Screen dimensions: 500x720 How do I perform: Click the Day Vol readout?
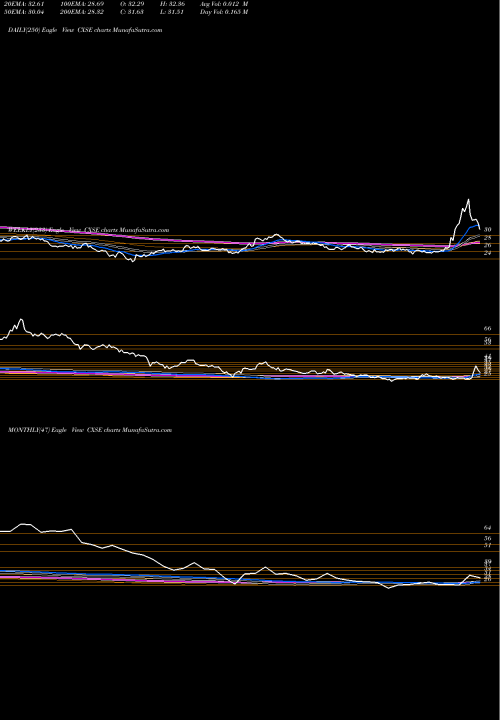click(224, 12)
